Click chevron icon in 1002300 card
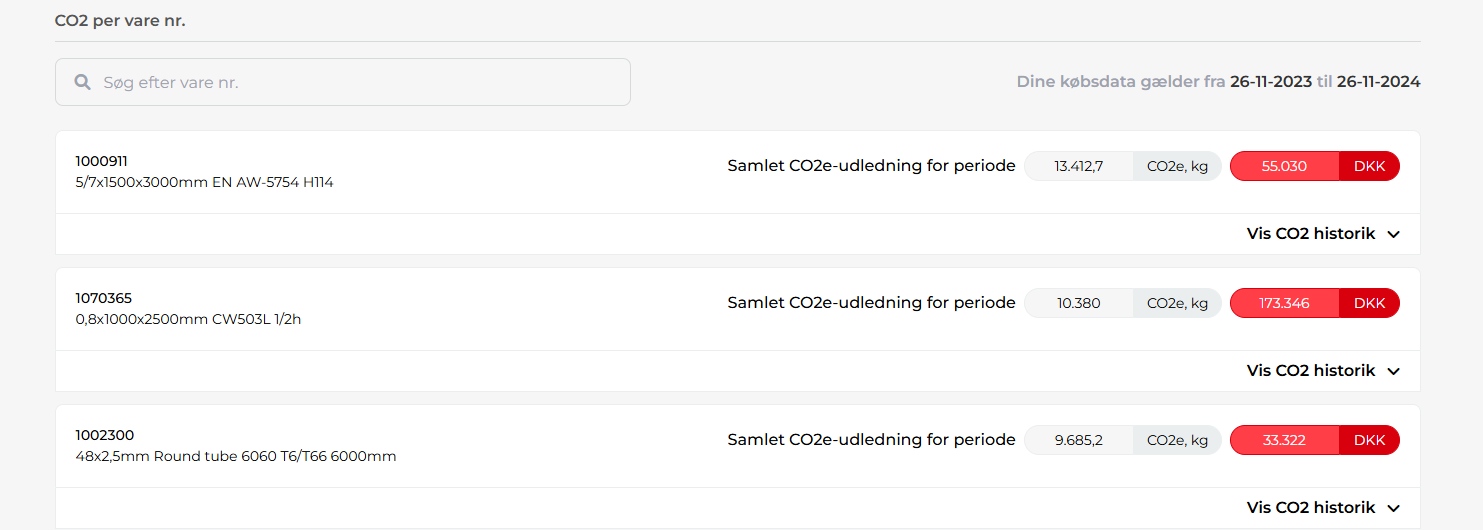The width and height of the screenshot is (1483, 530). tap(1394, 508)
